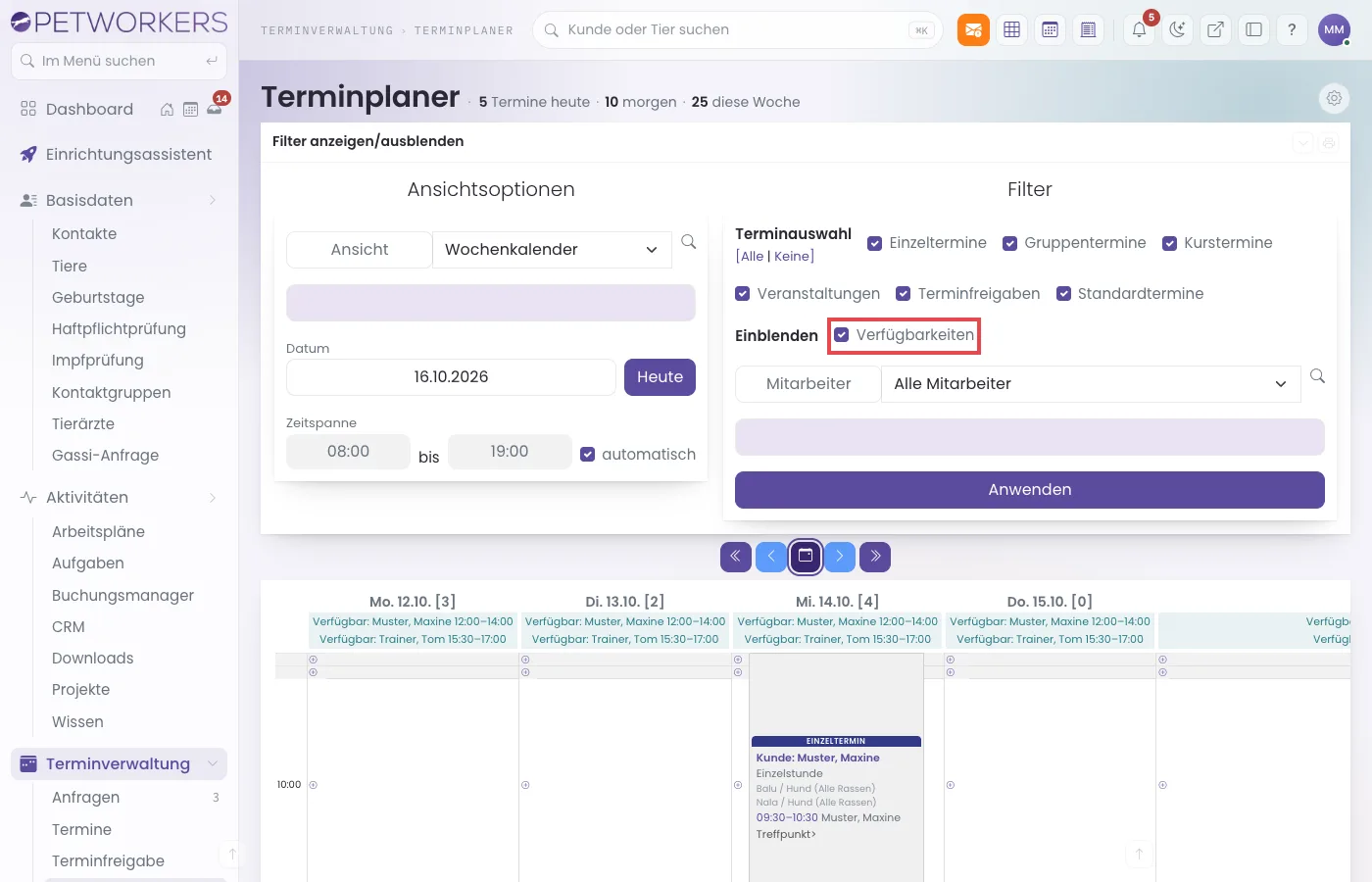
Task: Switch to dark mode via moon icon
Action: pyautogui.click(x=1177, y=30)
